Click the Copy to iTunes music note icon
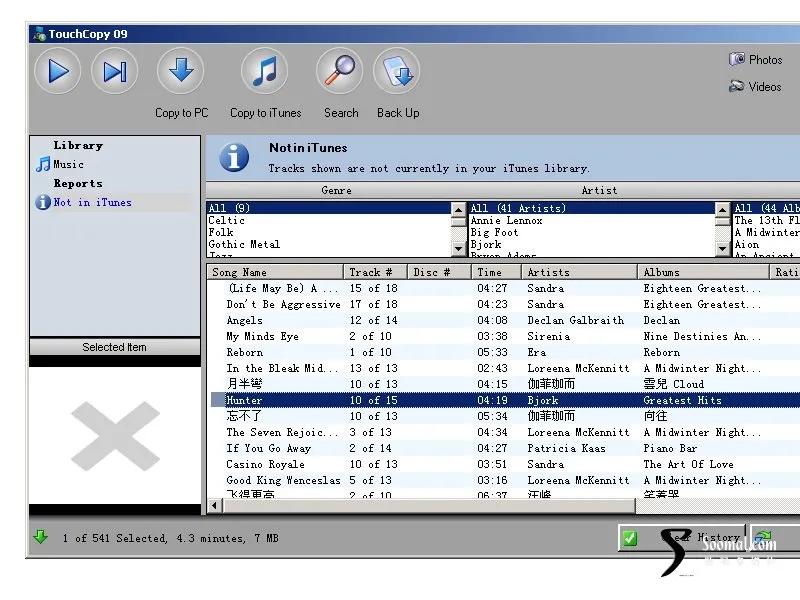The image size is (800, 600). point(265,71)
